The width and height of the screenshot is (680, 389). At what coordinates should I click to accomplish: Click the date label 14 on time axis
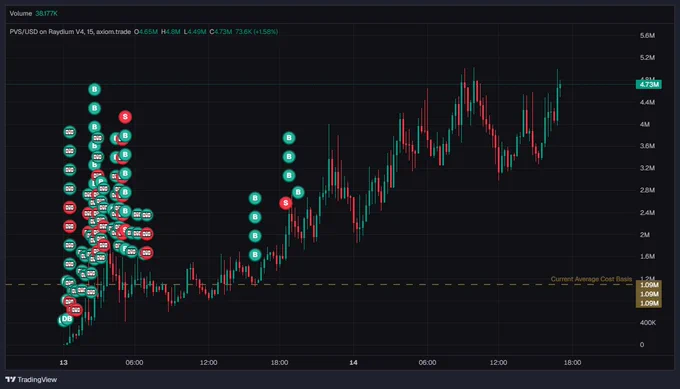pos(353,363)
